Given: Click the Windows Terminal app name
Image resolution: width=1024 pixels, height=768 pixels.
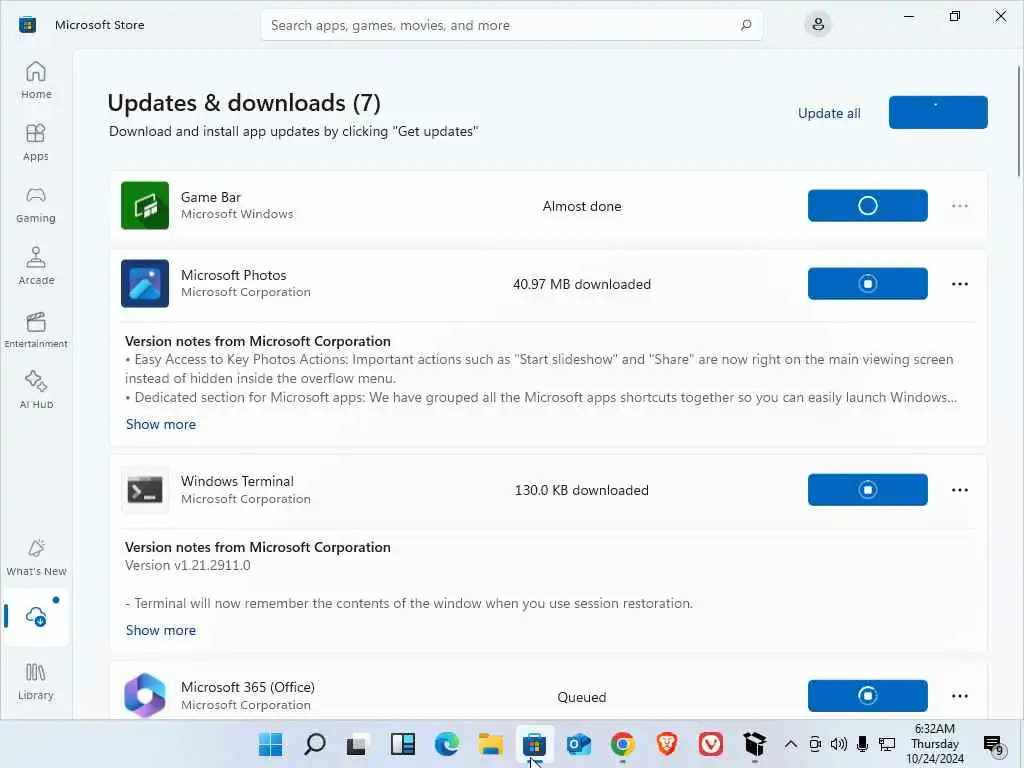Looking at the screenshot, I should tap(237, 481).
